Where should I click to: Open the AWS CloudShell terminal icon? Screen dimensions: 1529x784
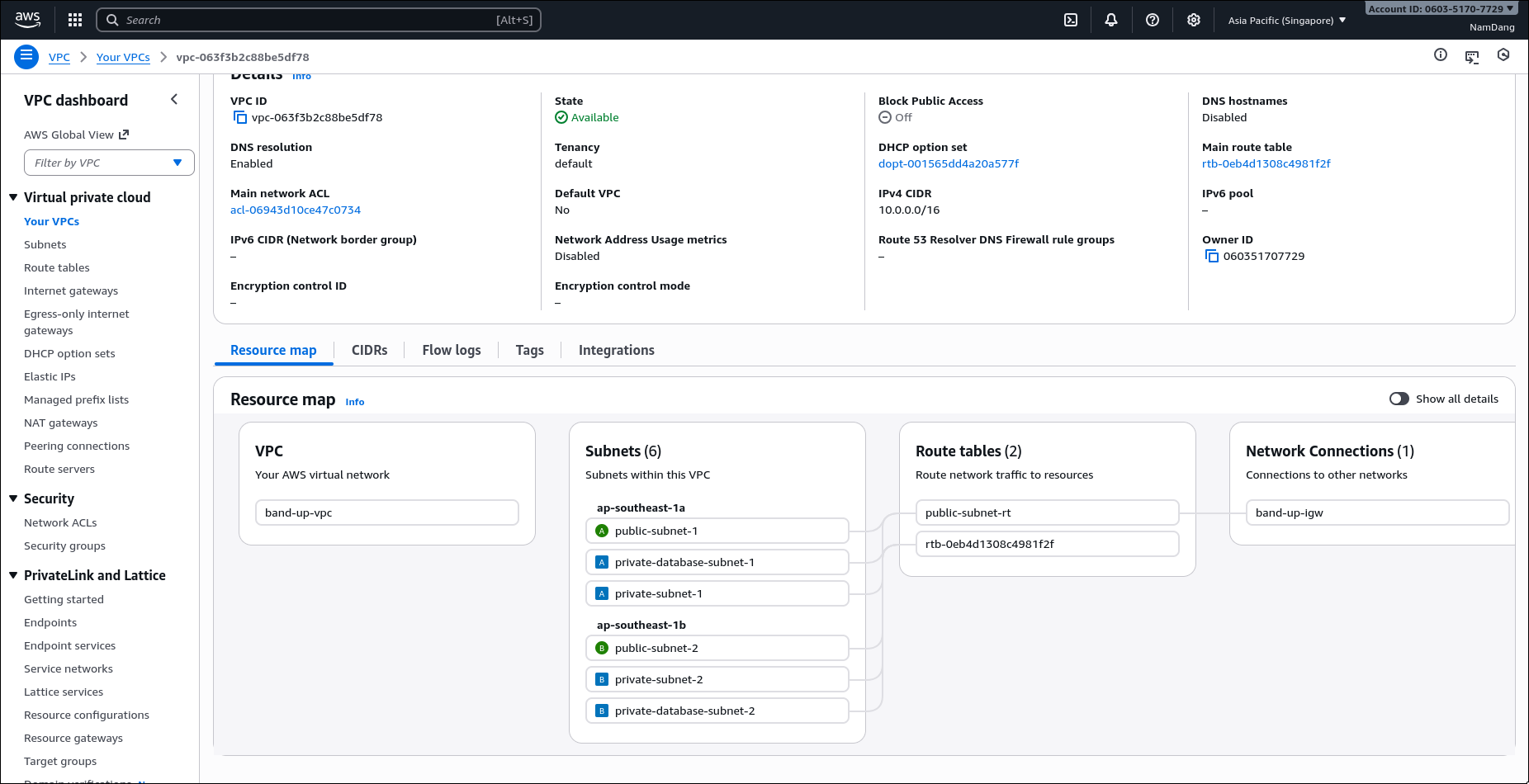coord(1071,20)
